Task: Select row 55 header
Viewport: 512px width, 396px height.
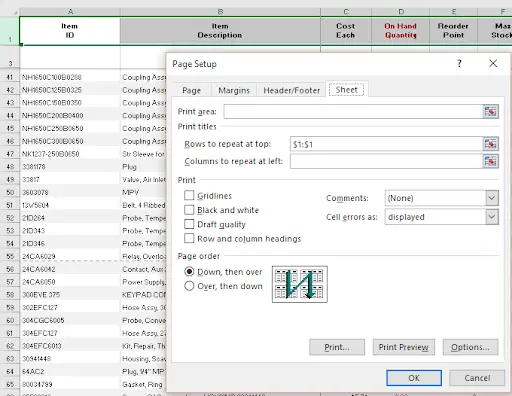Action: [10, 256]
